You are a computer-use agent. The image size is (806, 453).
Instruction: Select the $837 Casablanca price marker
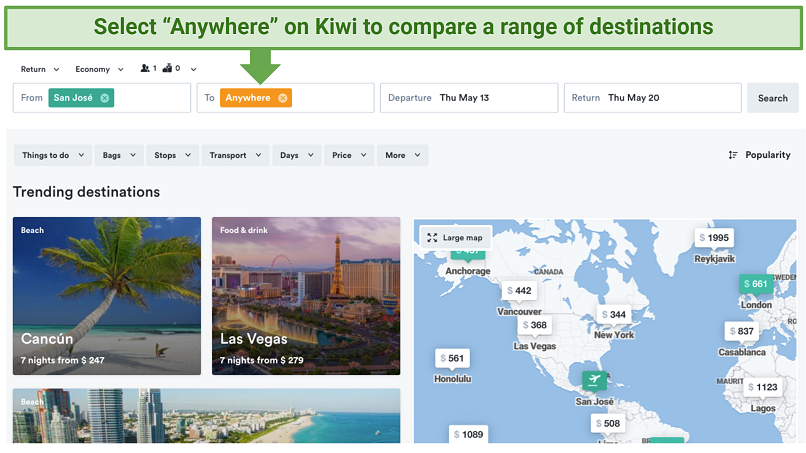(741, 331)
